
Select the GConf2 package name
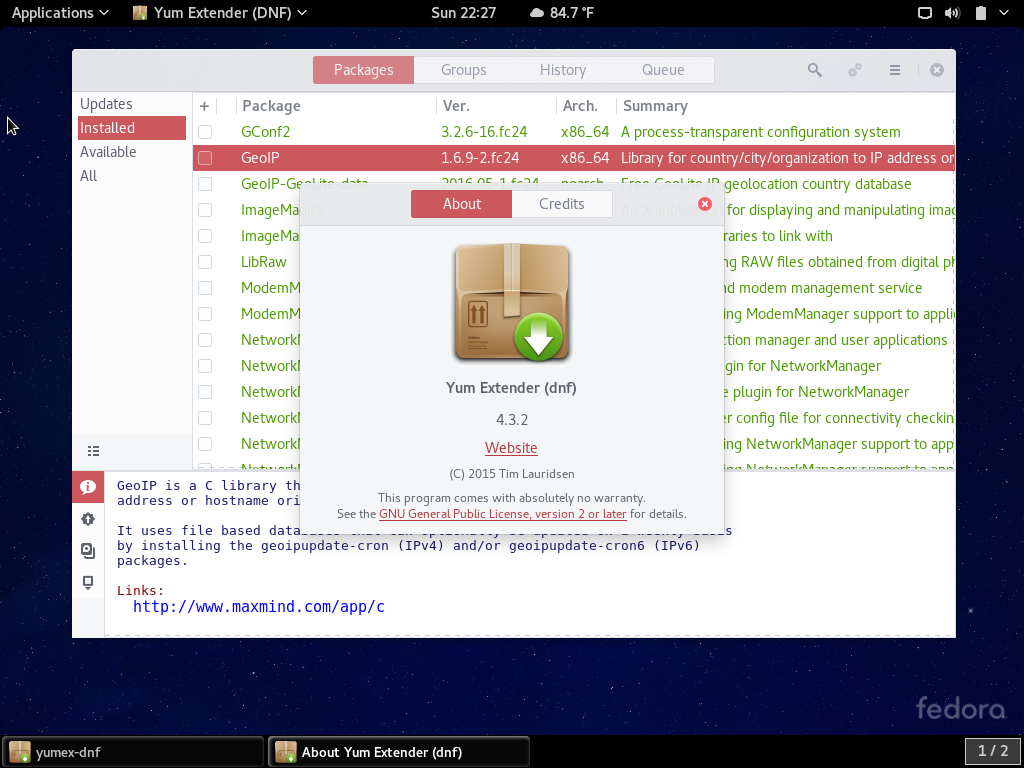tap(265, 132)
